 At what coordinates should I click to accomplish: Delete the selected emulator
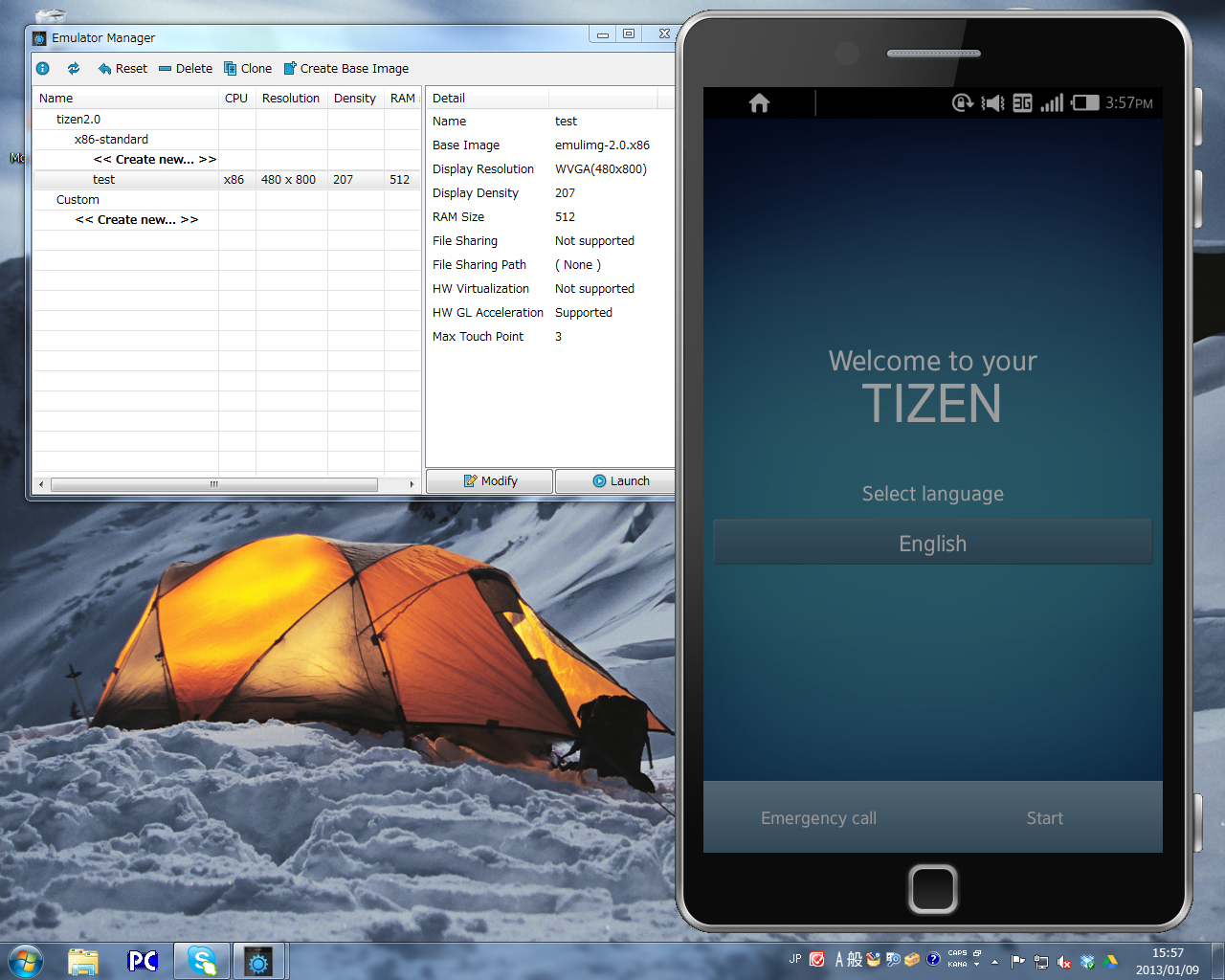(186, 68)
